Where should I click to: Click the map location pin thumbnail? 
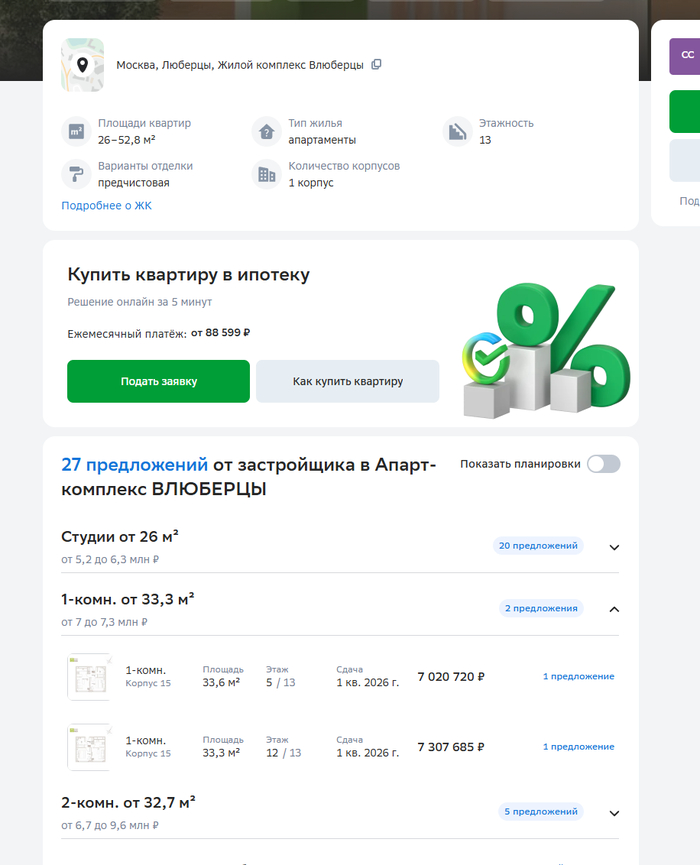[82, 65]
